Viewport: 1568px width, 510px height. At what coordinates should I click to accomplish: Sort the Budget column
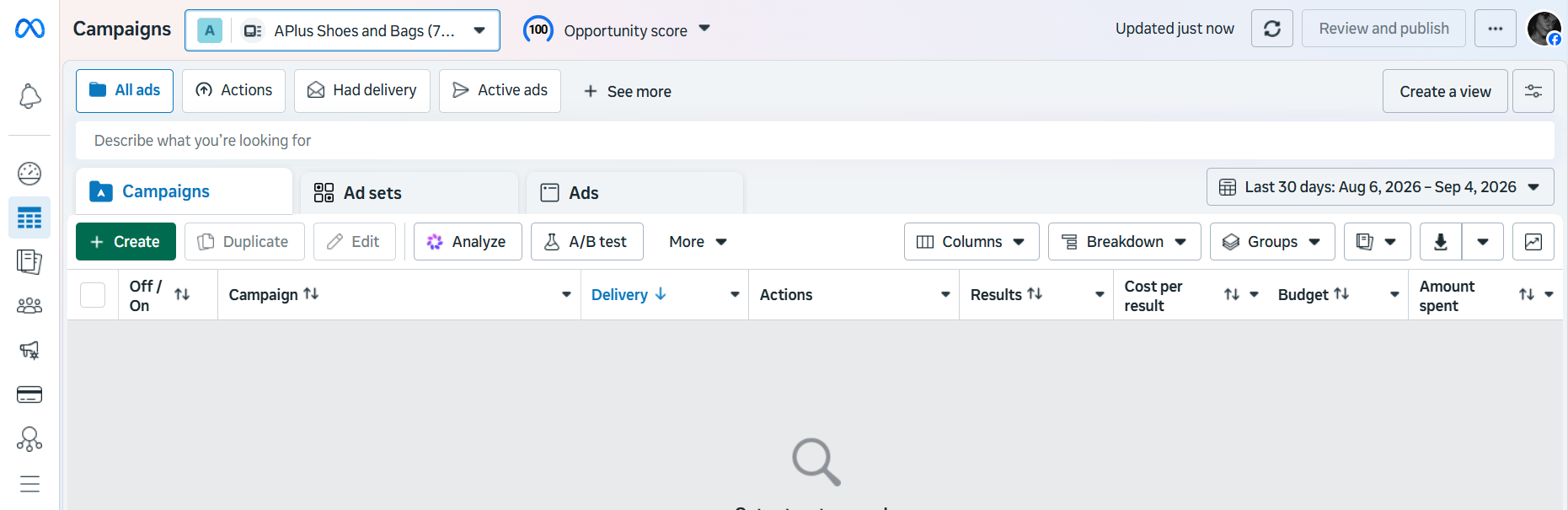[x=1341, y=293]
